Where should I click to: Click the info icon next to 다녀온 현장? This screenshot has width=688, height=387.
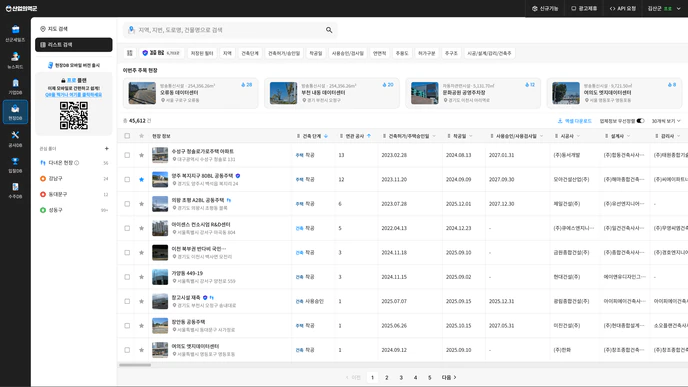click(77, 163)
